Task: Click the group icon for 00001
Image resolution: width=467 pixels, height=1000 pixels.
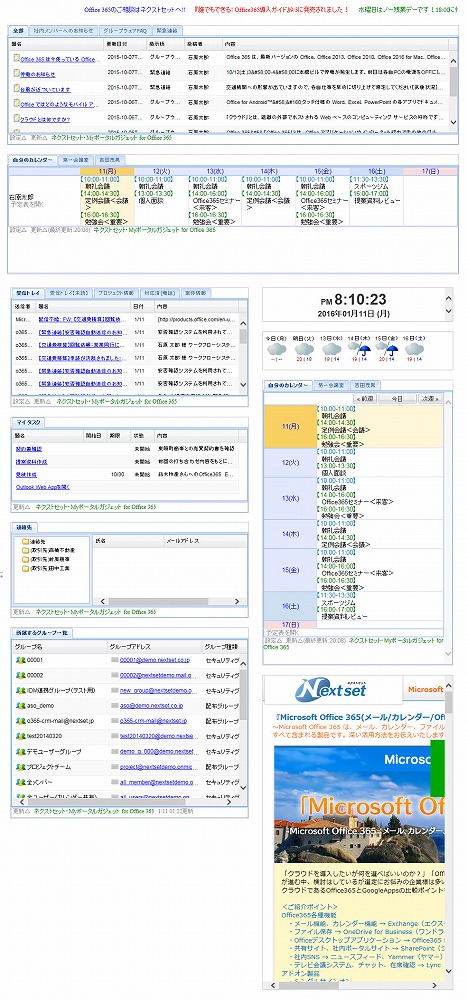Action: tap(20, 659)
